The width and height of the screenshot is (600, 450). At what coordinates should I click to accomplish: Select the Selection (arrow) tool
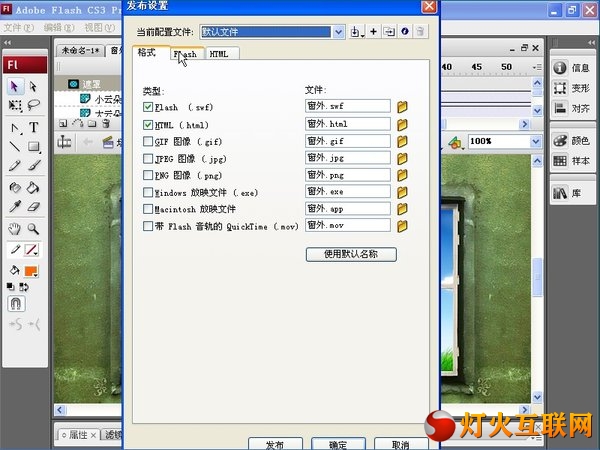(x=15, y=87)
